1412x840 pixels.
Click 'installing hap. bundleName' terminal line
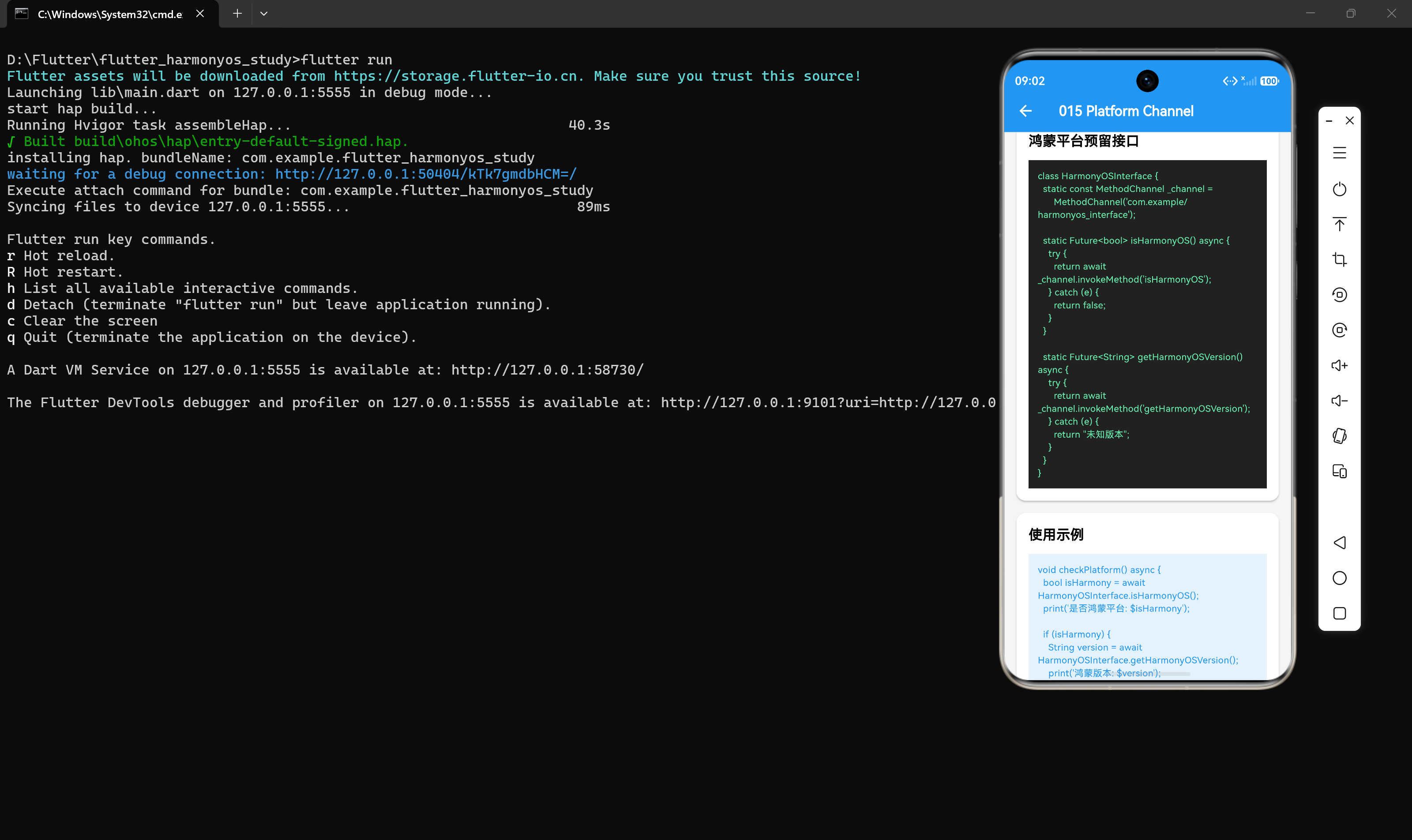[270, 157]
